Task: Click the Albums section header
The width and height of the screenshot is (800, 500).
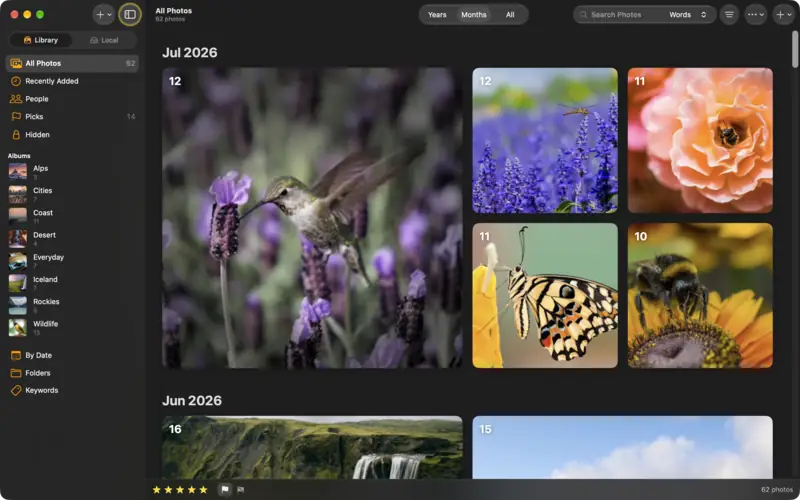Action: 19,156
